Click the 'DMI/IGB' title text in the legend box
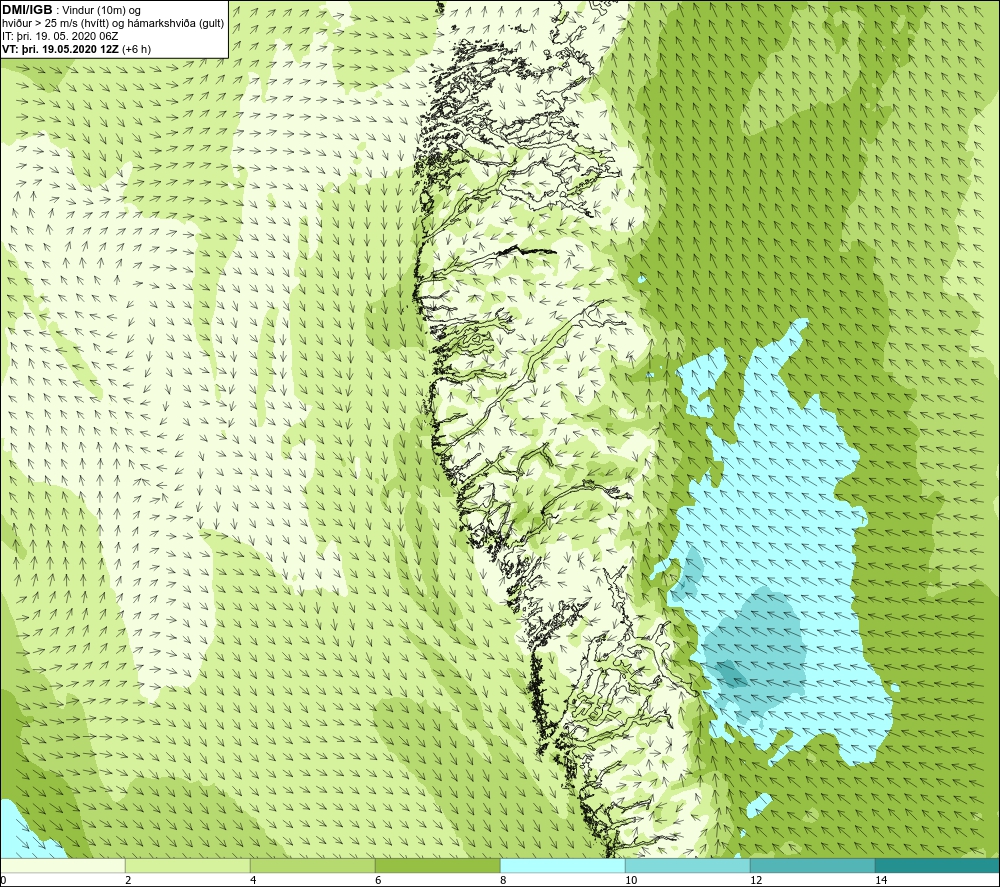This screenshot has width=1000, height=887. pos(27,10)
